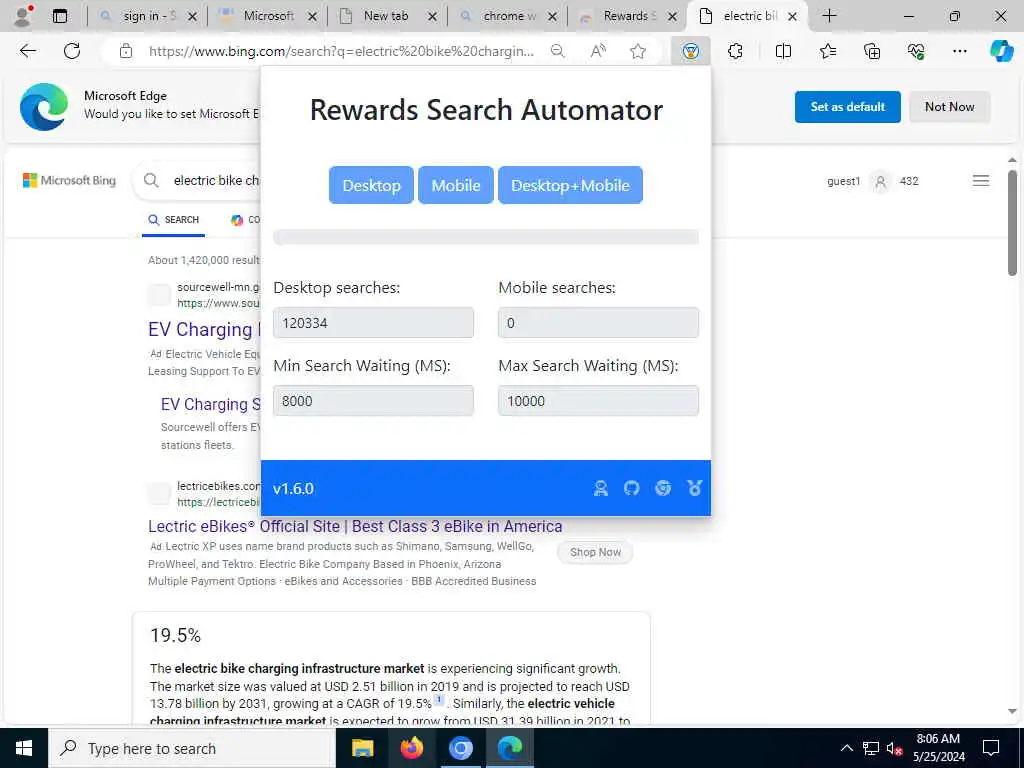Open GitHub icon in extension footer
This screenshot has width=1024, height=768.
click(x=632, y=488)
